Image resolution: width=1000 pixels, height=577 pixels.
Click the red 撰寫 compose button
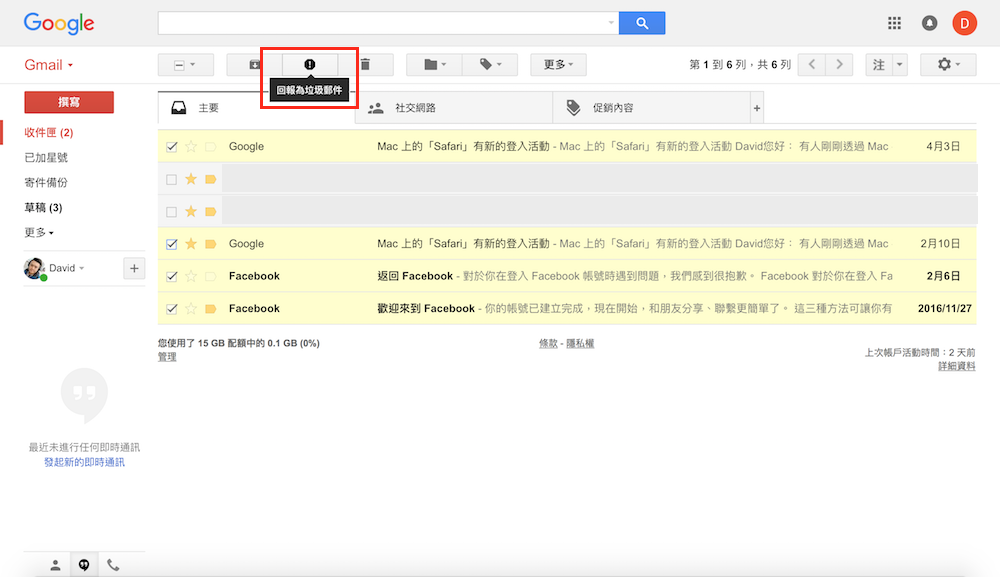(69, 102)
